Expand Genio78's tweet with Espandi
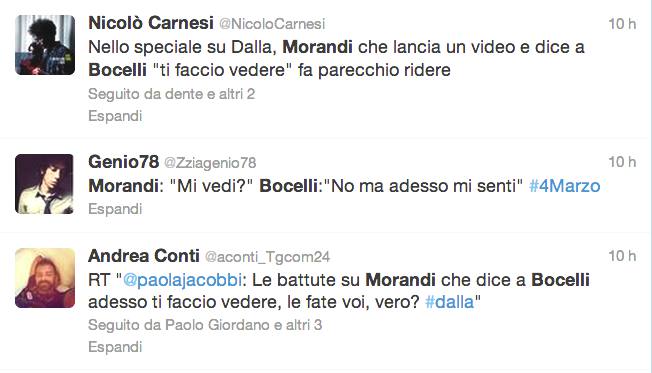652x373 pixels. (x=115, y=209)
